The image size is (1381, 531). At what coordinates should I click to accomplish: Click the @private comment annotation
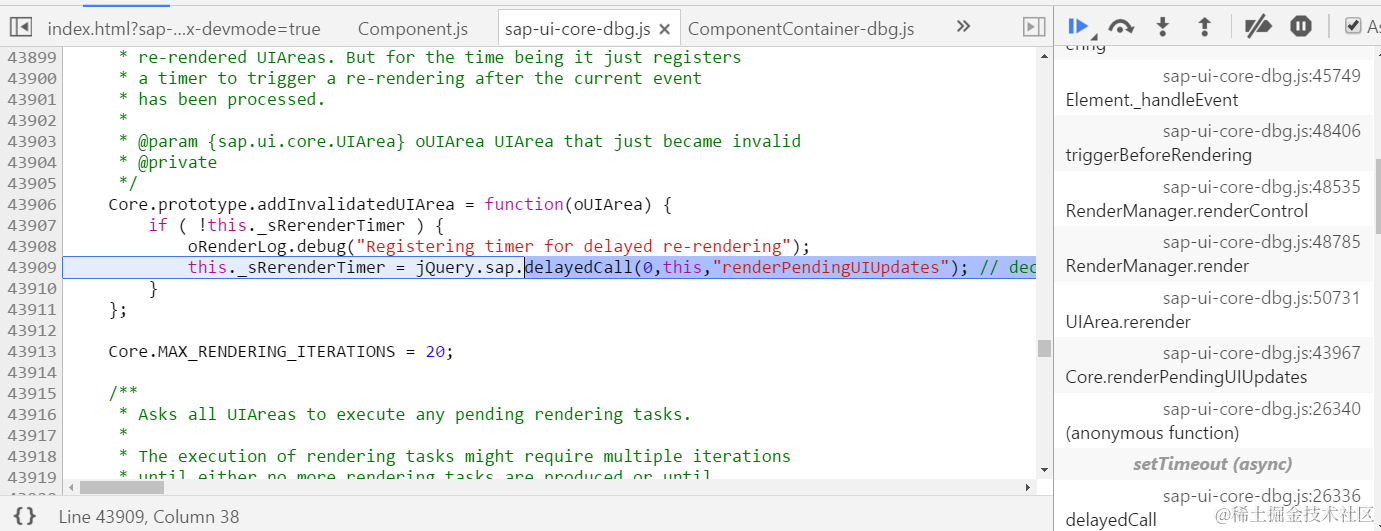click(x=177, y=162)
